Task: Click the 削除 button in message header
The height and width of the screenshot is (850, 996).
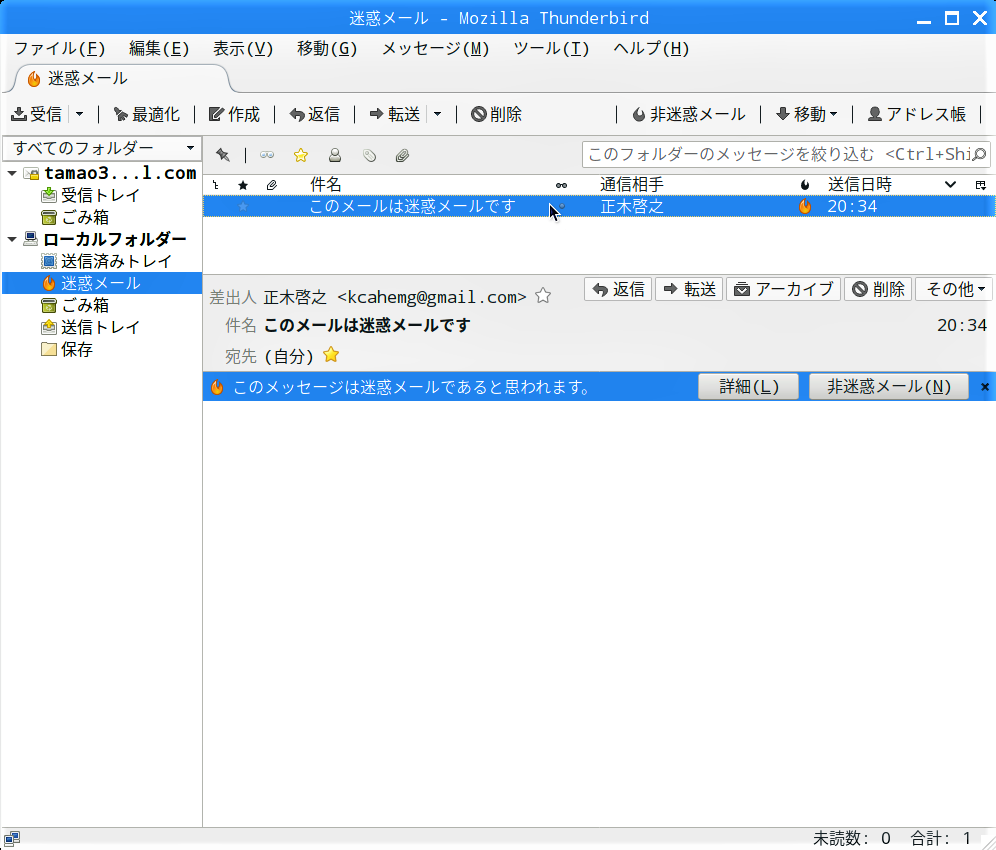Action: (878, 290)
